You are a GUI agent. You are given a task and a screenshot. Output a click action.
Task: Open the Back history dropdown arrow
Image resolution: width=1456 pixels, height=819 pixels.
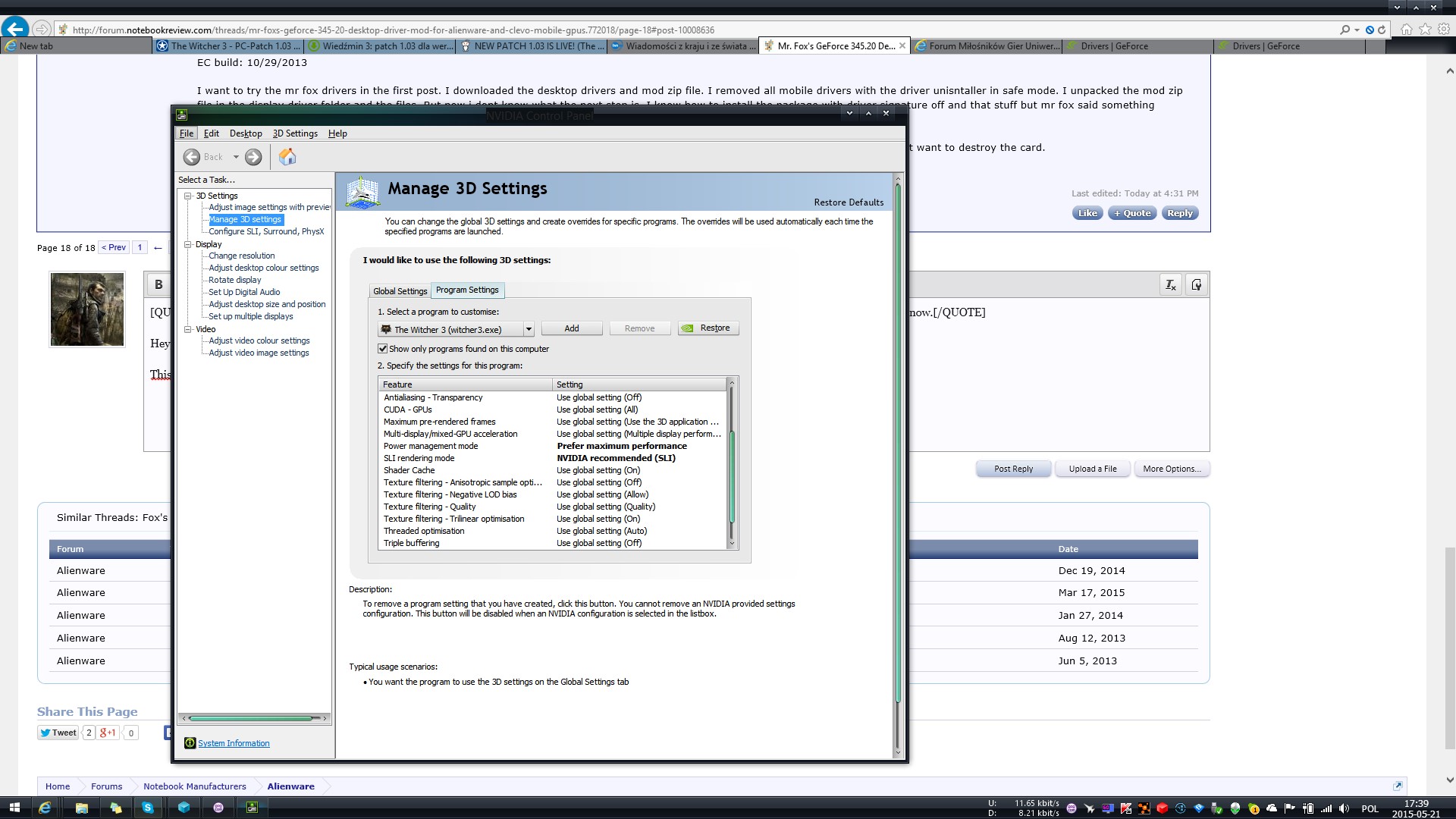click(236, 157)
